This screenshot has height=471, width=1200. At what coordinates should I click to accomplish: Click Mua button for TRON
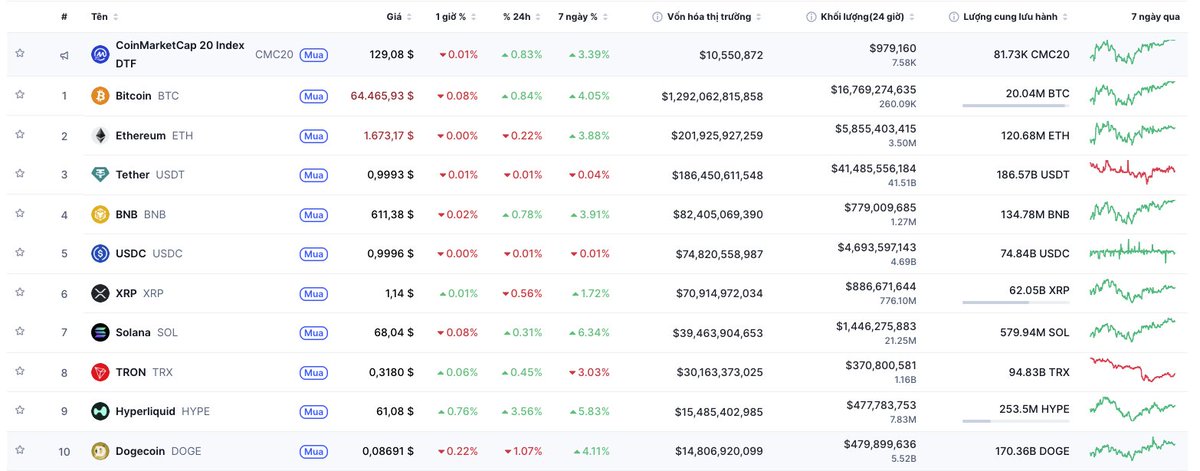click(314, 372)
